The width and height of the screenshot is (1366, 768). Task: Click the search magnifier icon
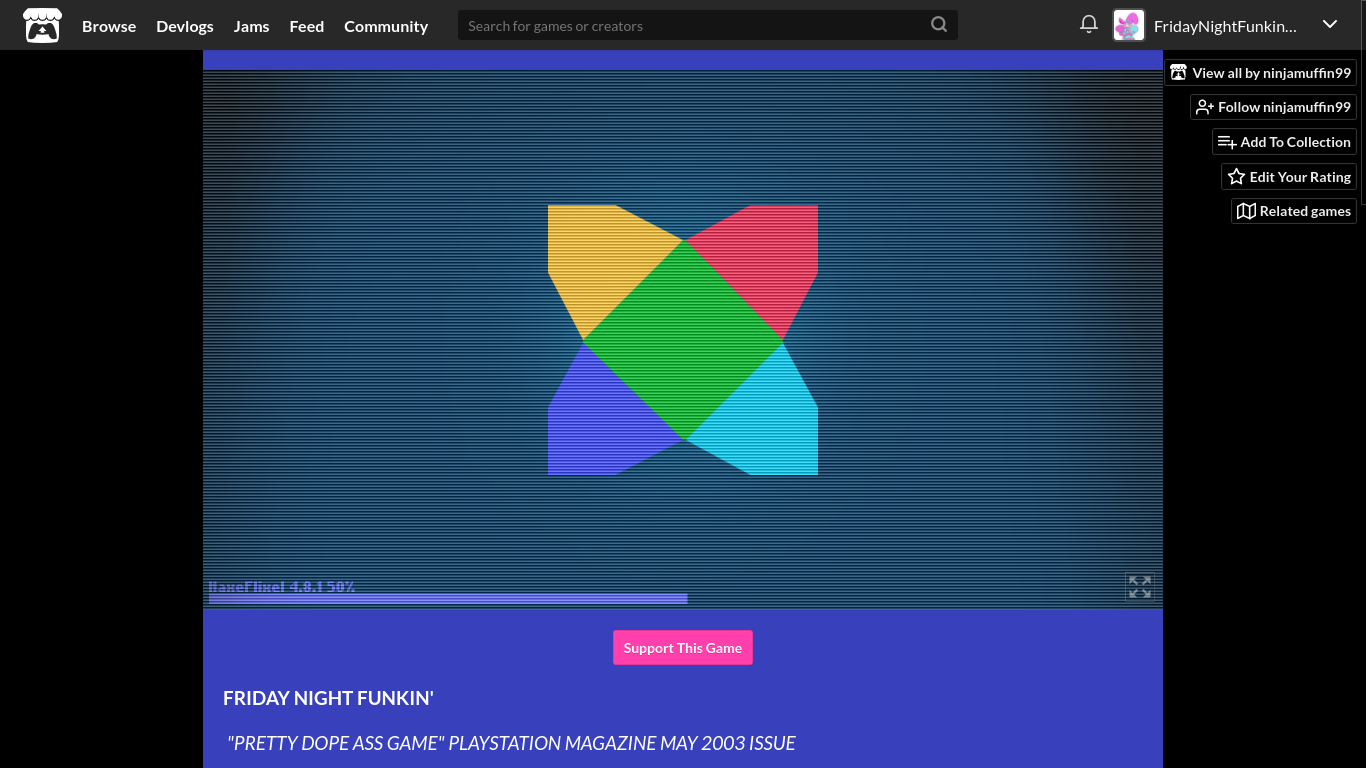point(939,25)
